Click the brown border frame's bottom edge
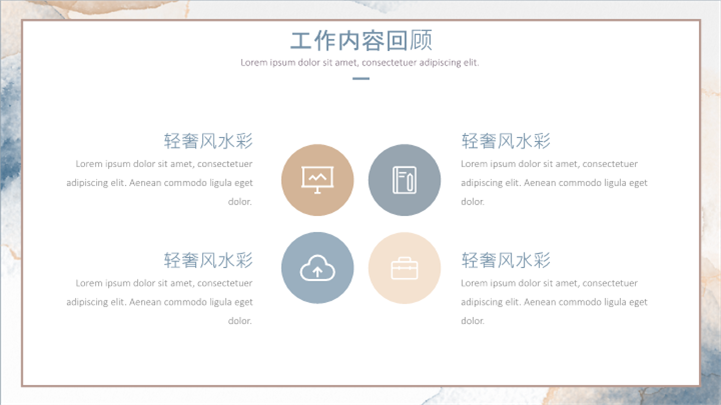This screenshot has height=405, width=721. (x=360, y=385)
